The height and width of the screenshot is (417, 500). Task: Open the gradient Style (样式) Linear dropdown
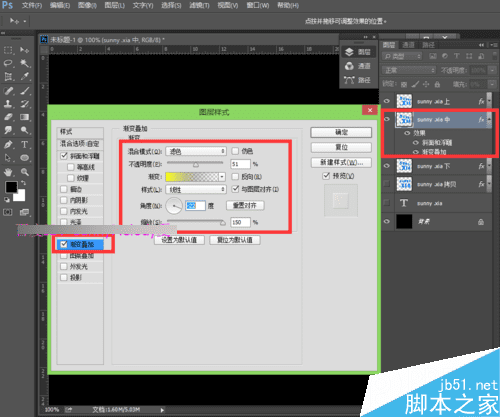click(196, 189)
